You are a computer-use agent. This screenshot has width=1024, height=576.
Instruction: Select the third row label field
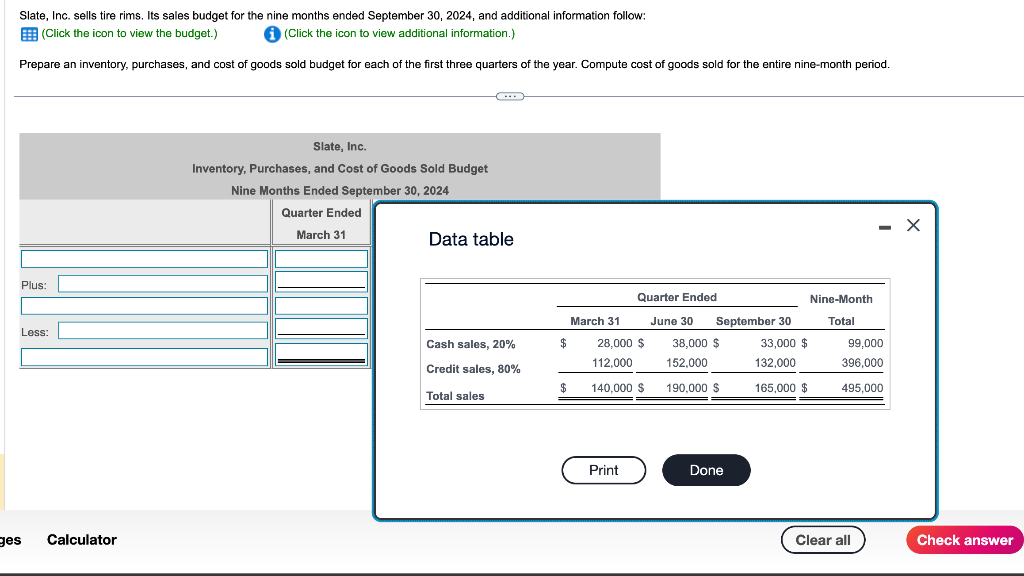pos(144,306)
